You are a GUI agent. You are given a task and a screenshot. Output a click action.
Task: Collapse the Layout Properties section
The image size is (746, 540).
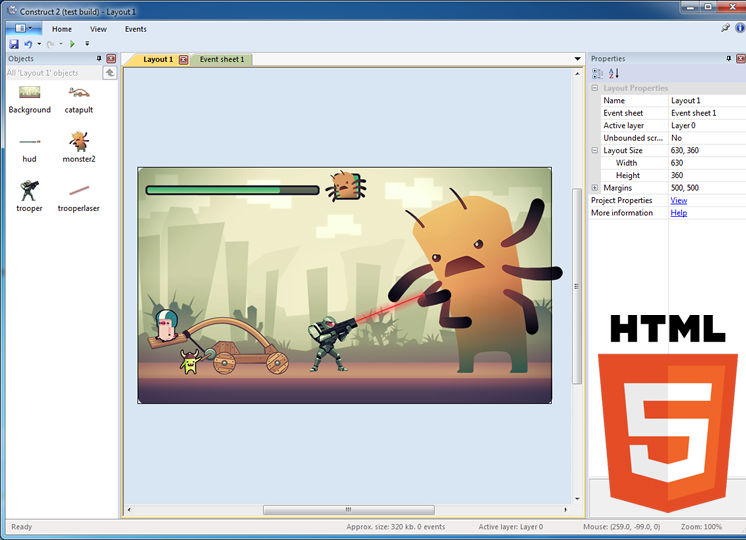coord(595,88)
